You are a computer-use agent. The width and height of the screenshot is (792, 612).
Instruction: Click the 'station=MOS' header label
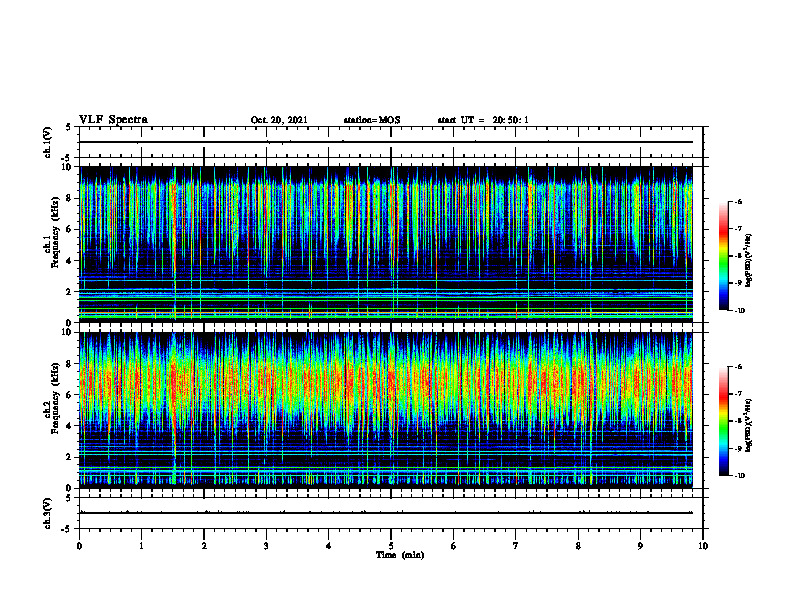click(x=372, y=120)
